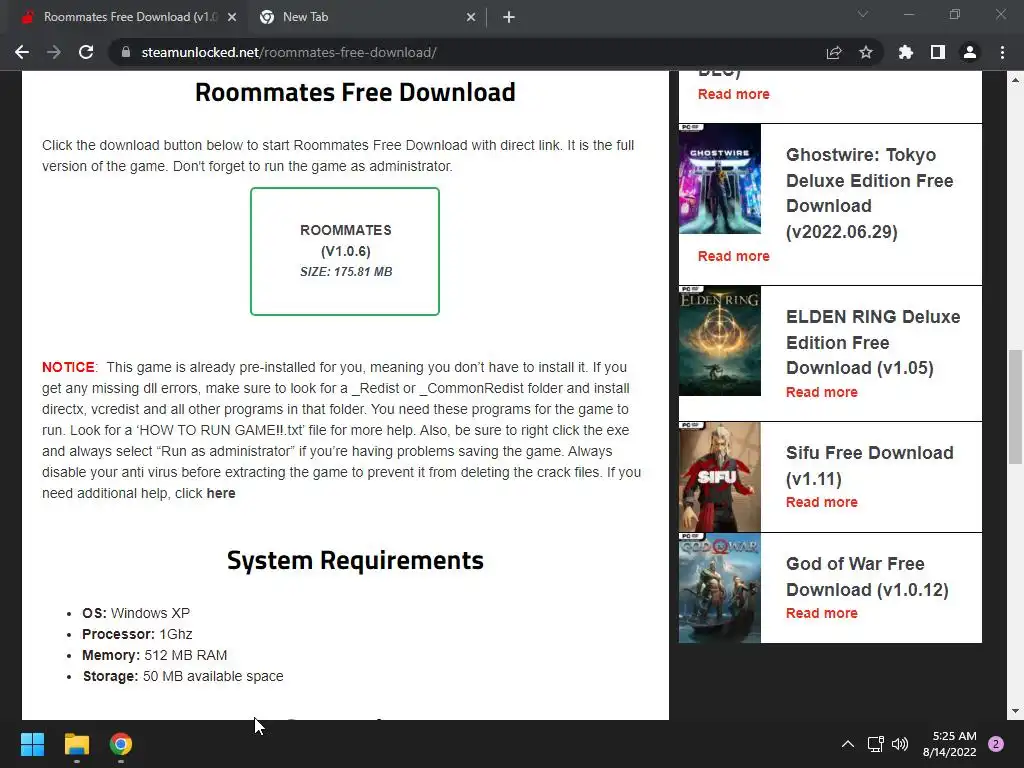Open the Chrome three-dot menu
1024x768 pixels.
click(x=1002, y=52)
